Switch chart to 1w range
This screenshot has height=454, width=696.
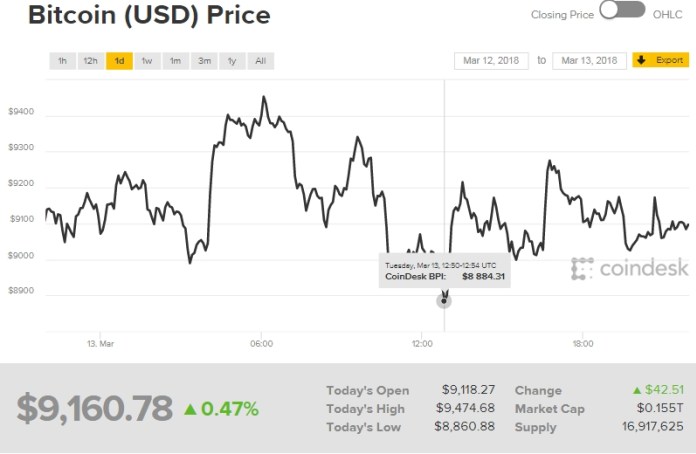point(147,61)
